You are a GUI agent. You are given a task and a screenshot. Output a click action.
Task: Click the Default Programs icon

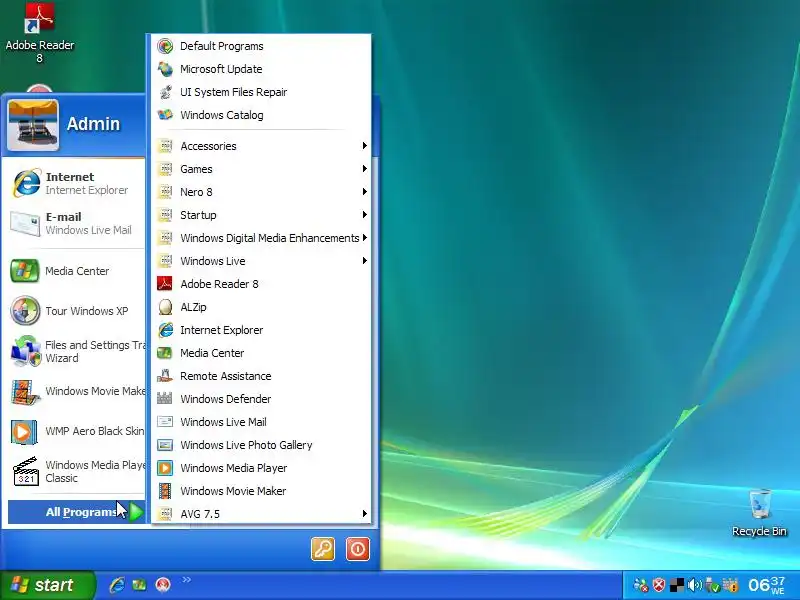pyautogui.click(x=165, y=46)
